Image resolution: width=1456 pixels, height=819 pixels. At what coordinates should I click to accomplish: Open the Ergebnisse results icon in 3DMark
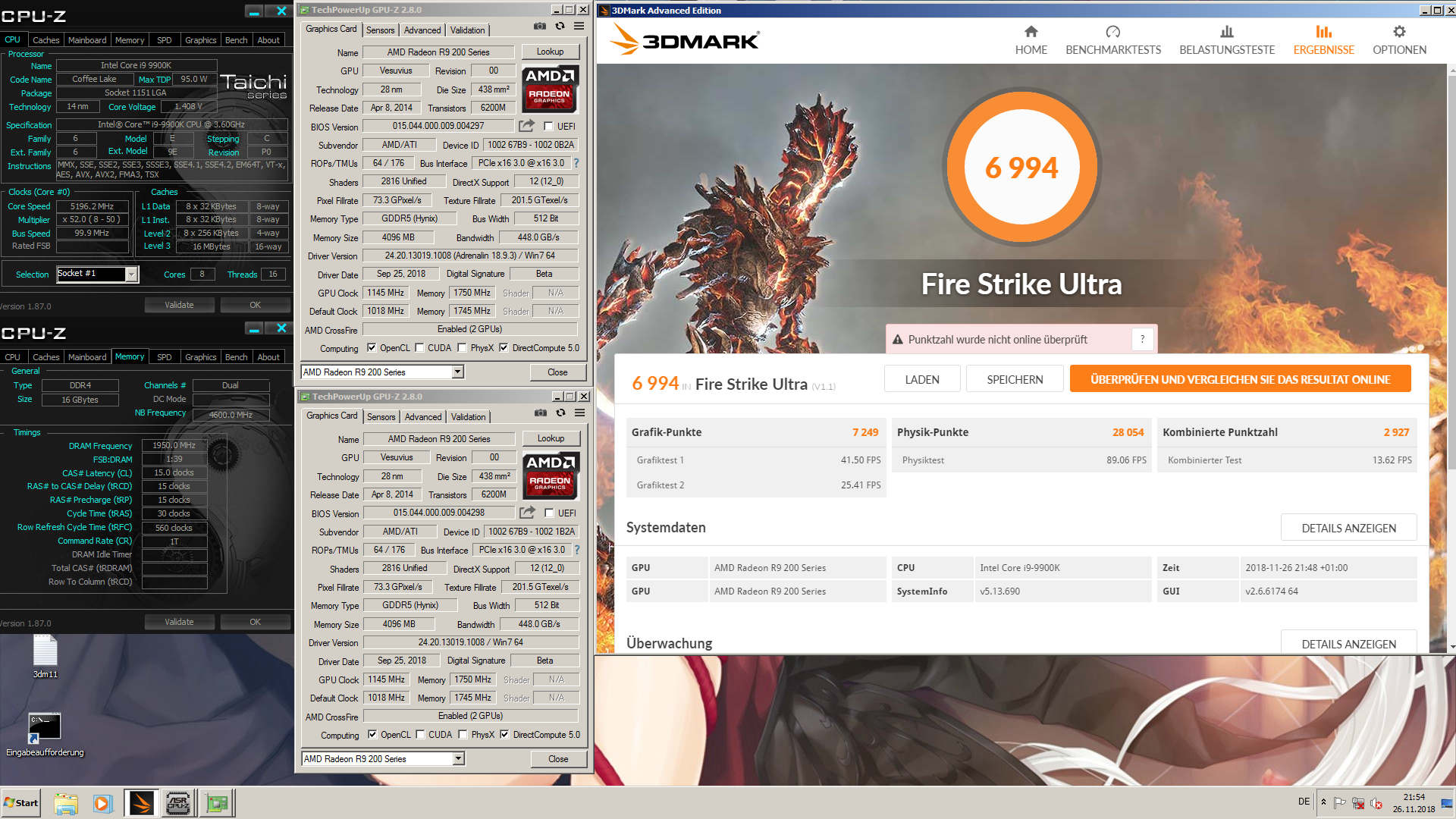click(1323, 32)
